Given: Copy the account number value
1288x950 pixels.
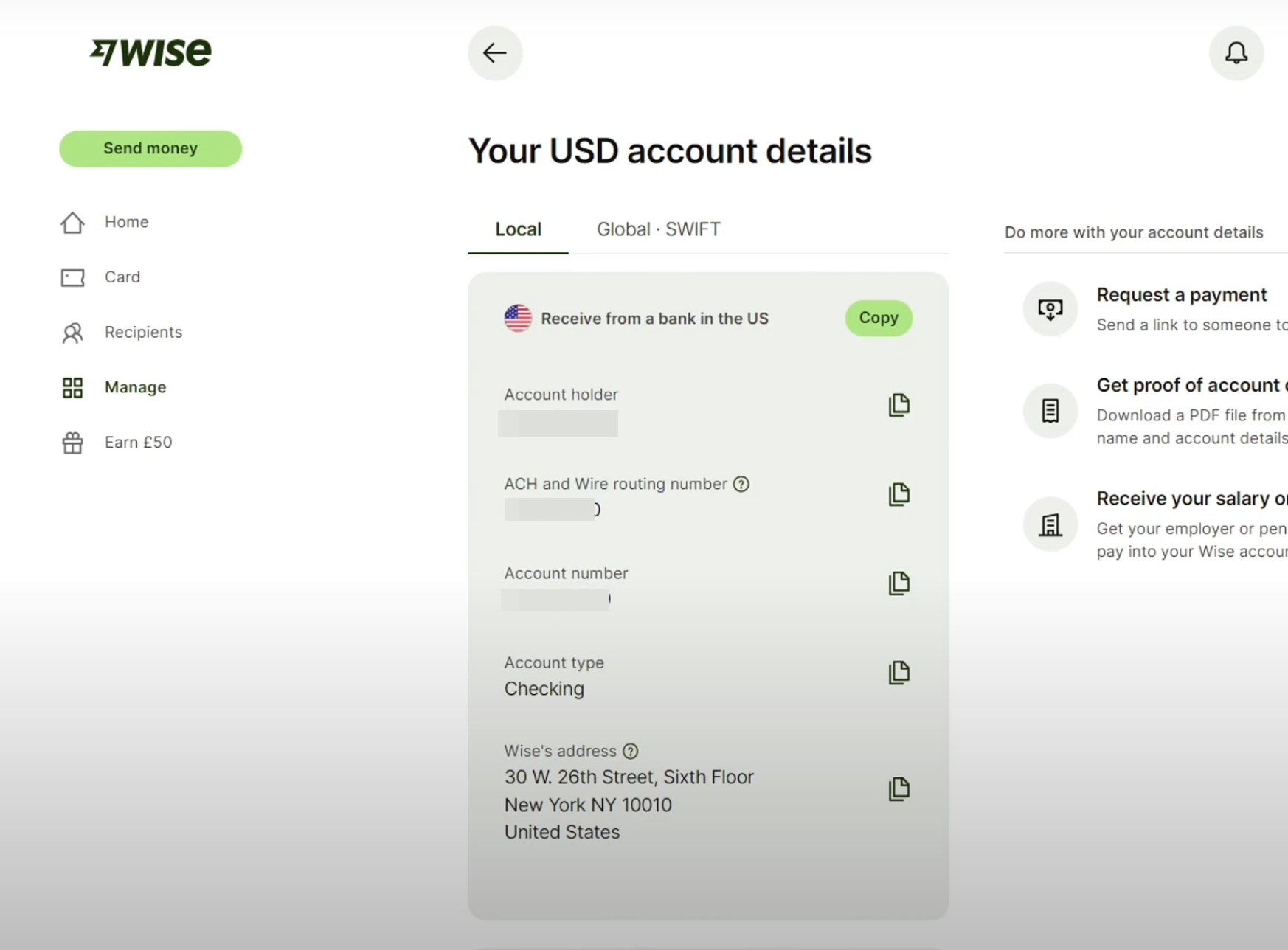Looking at the screenshot, I should coord(899,583).
